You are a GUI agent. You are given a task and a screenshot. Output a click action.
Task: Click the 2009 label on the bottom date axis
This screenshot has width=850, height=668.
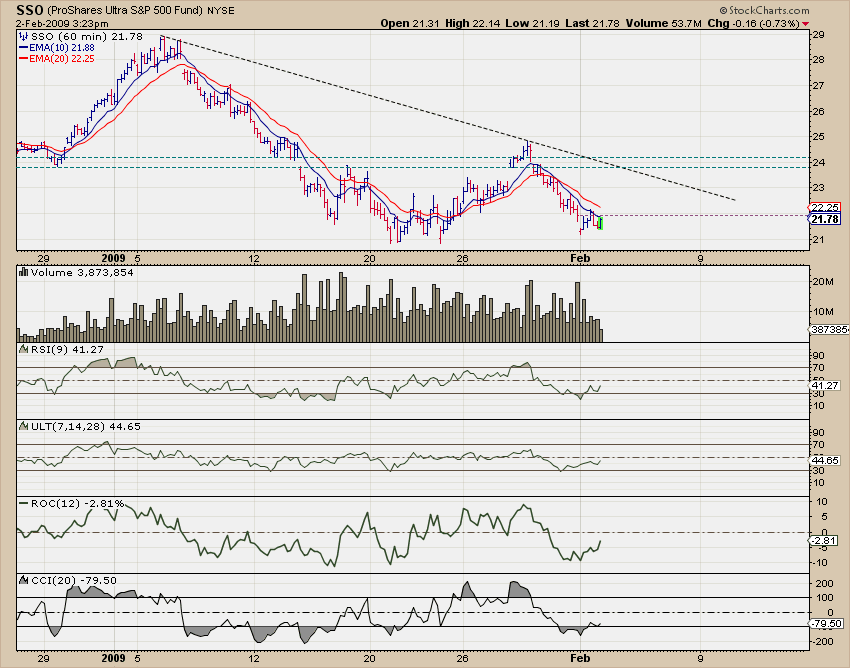pos(113,658)
